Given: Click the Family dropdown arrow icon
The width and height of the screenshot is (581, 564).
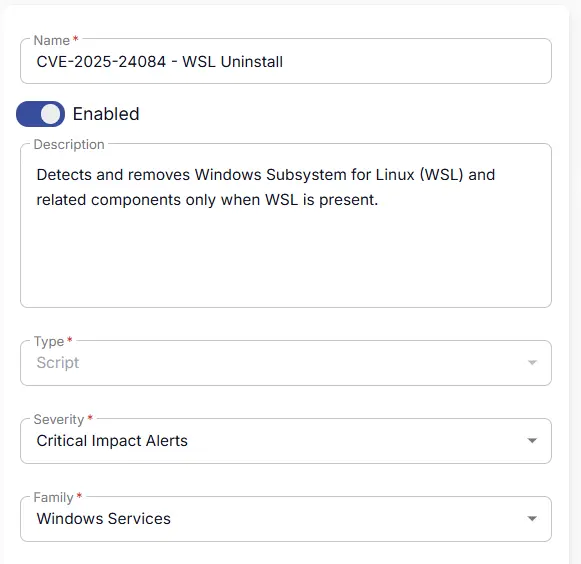Looking at the screenshot, I should [532, 519].
